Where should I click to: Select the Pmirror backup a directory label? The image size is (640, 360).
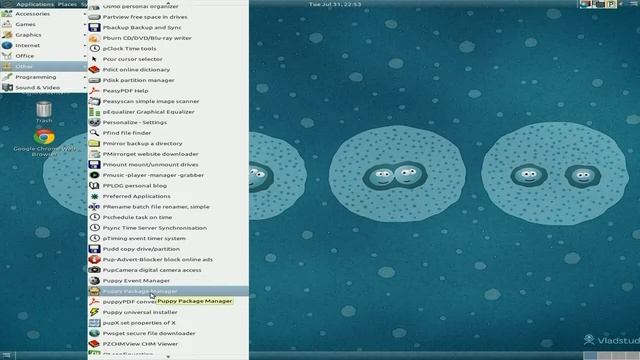click(x=142, y=144)
